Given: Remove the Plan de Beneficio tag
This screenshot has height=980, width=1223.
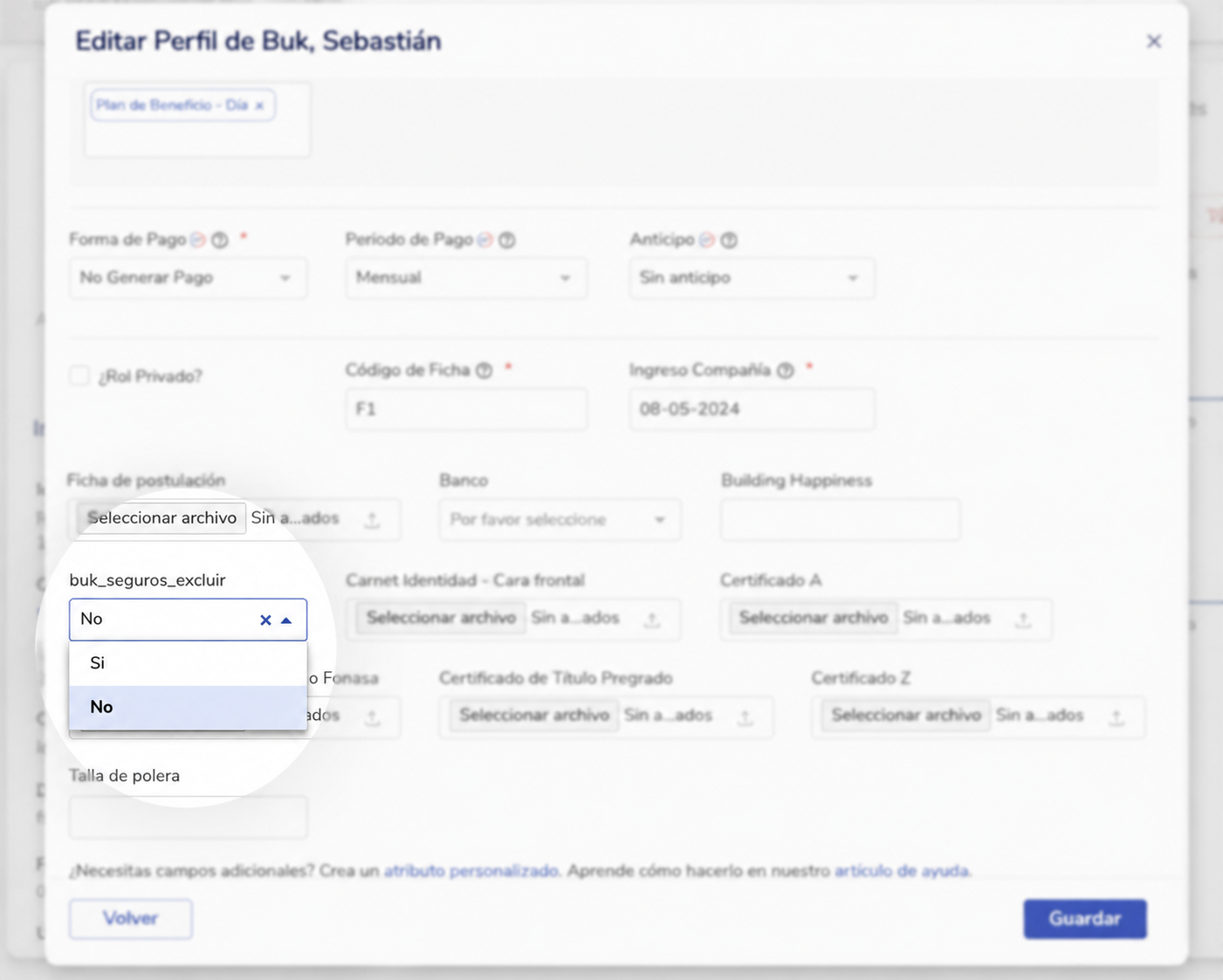Looking at the screenshot, I should (259, 106).
